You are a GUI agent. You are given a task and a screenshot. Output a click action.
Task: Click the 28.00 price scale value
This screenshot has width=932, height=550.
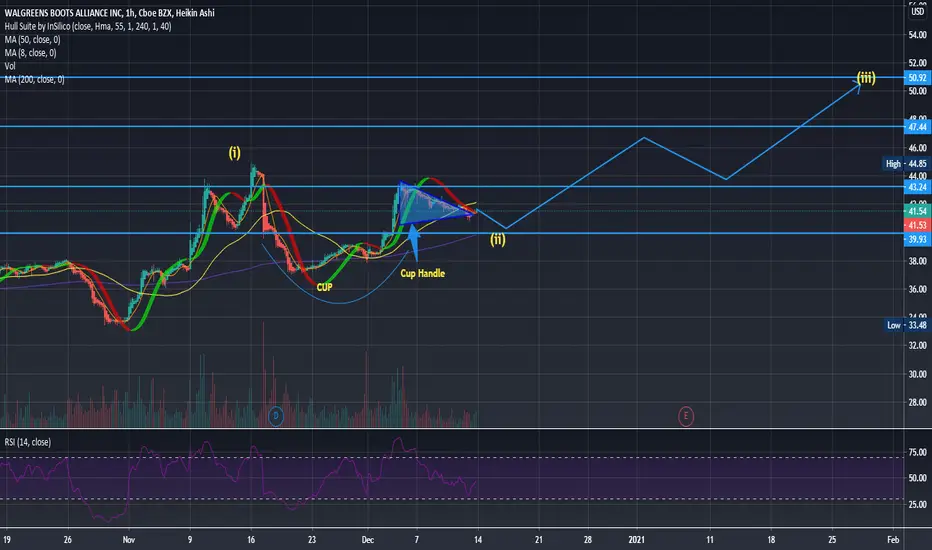coord(917,403)
